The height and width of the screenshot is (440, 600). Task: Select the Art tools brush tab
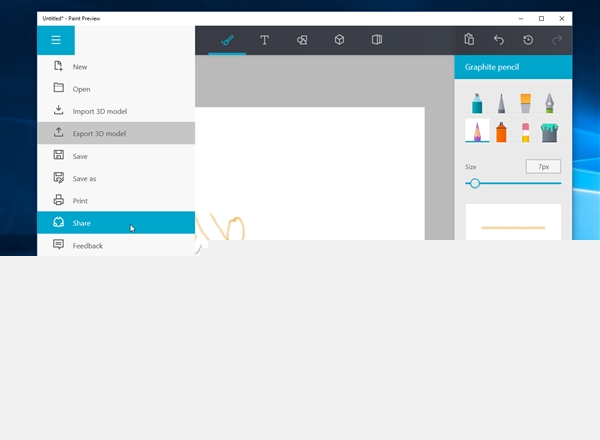227,40
